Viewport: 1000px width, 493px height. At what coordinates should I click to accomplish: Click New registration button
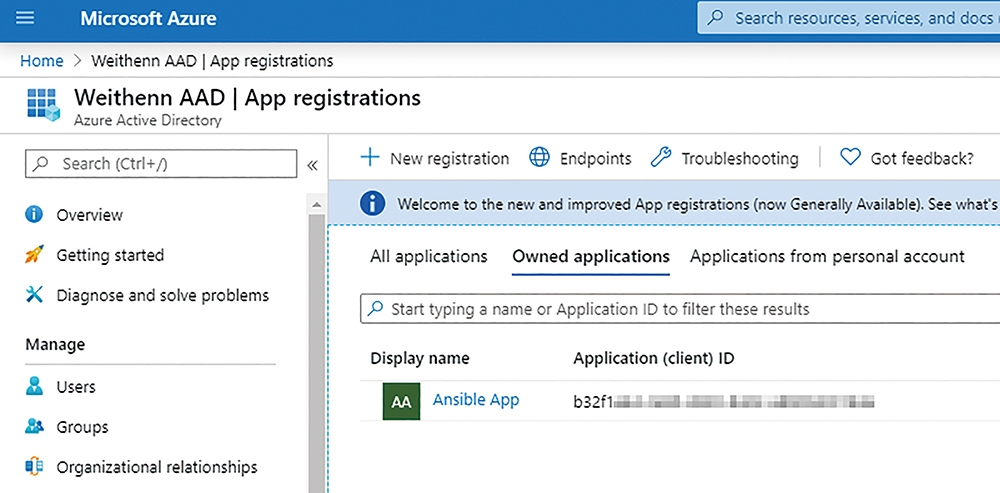pyautogui.click(x=435, y=158)
